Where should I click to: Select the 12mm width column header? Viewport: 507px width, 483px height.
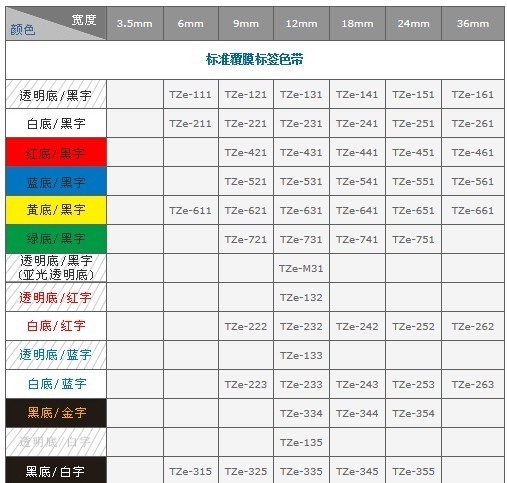[x=301, y=24]
